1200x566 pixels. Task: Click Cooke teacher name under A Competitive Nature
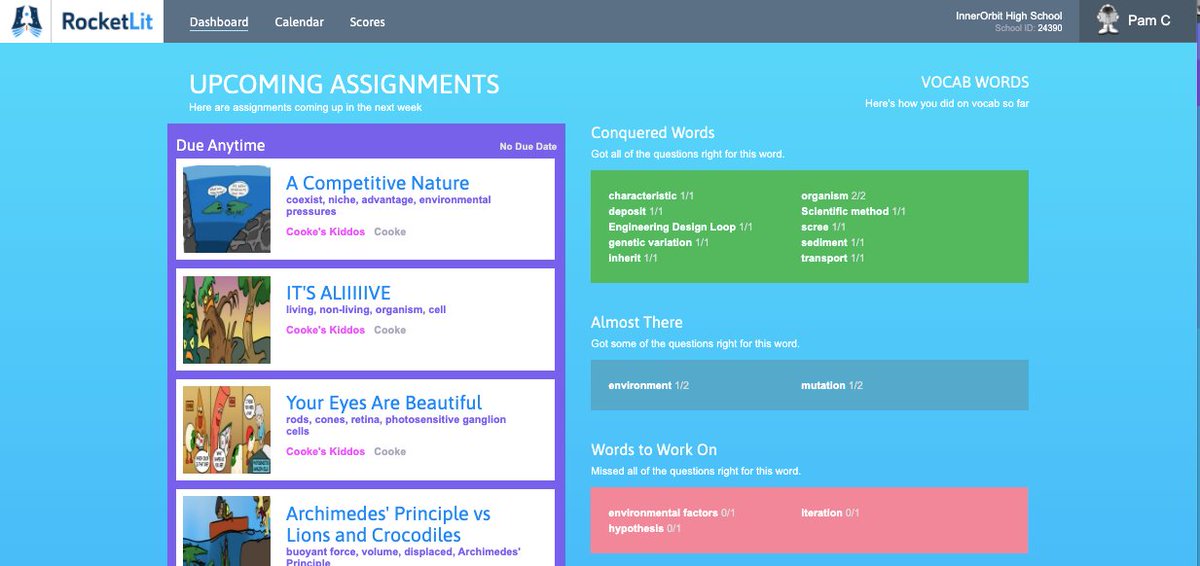(x=390, y=232)
